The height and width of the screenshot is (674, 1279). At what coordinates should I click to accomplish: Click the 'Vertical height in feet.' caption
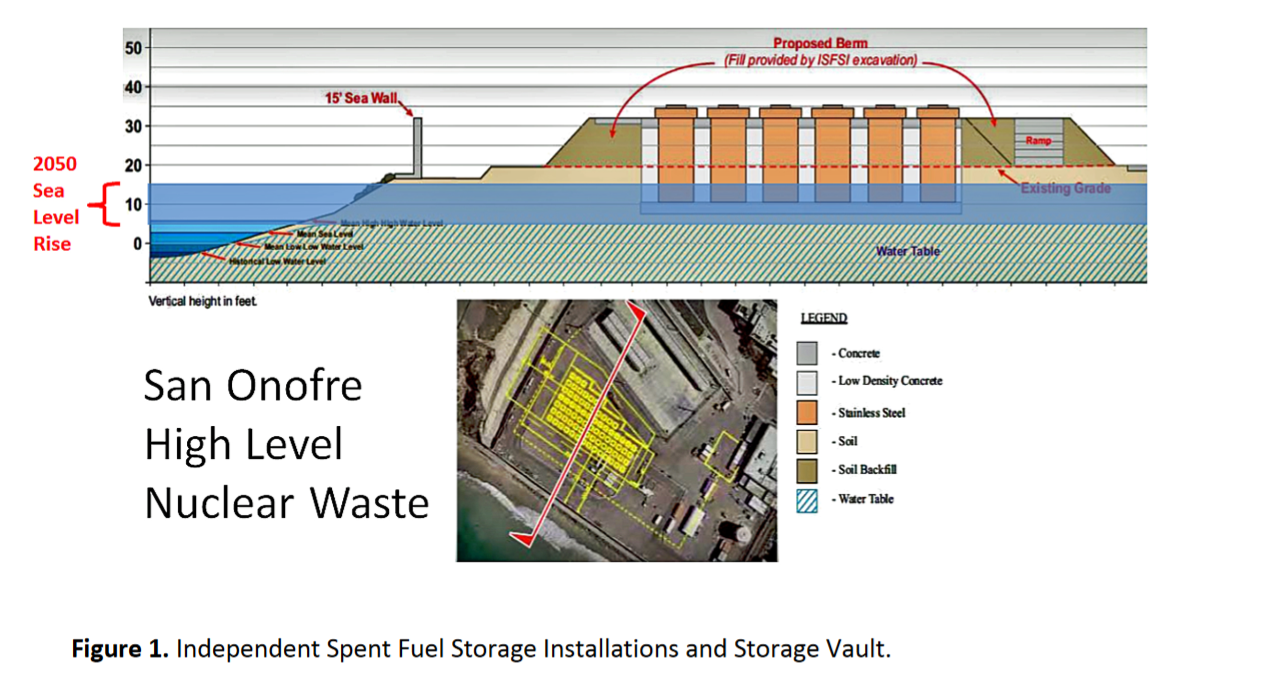[203, 301]
